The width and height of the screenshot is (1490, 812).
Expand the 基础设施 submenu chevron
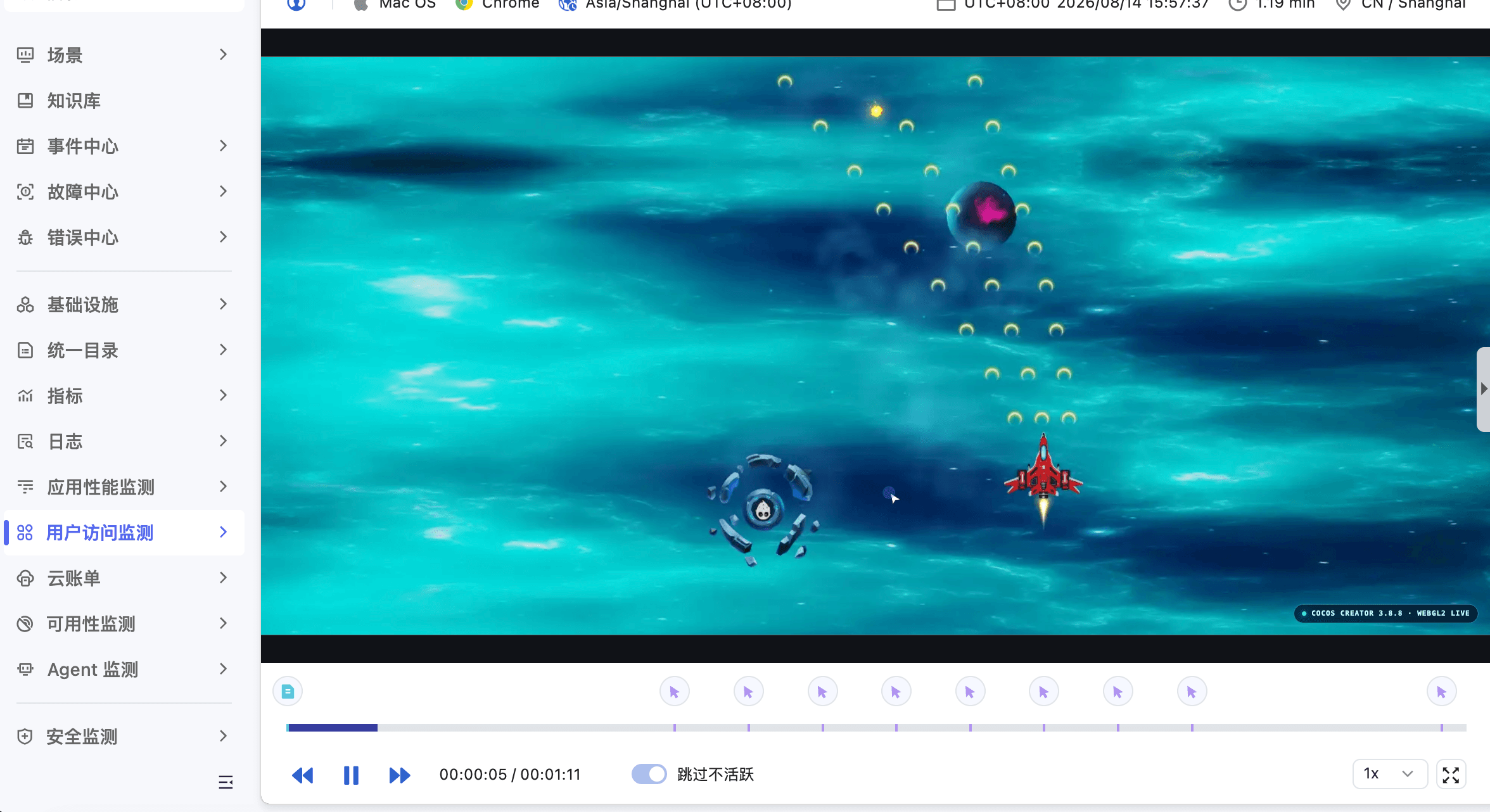[223, 304]
